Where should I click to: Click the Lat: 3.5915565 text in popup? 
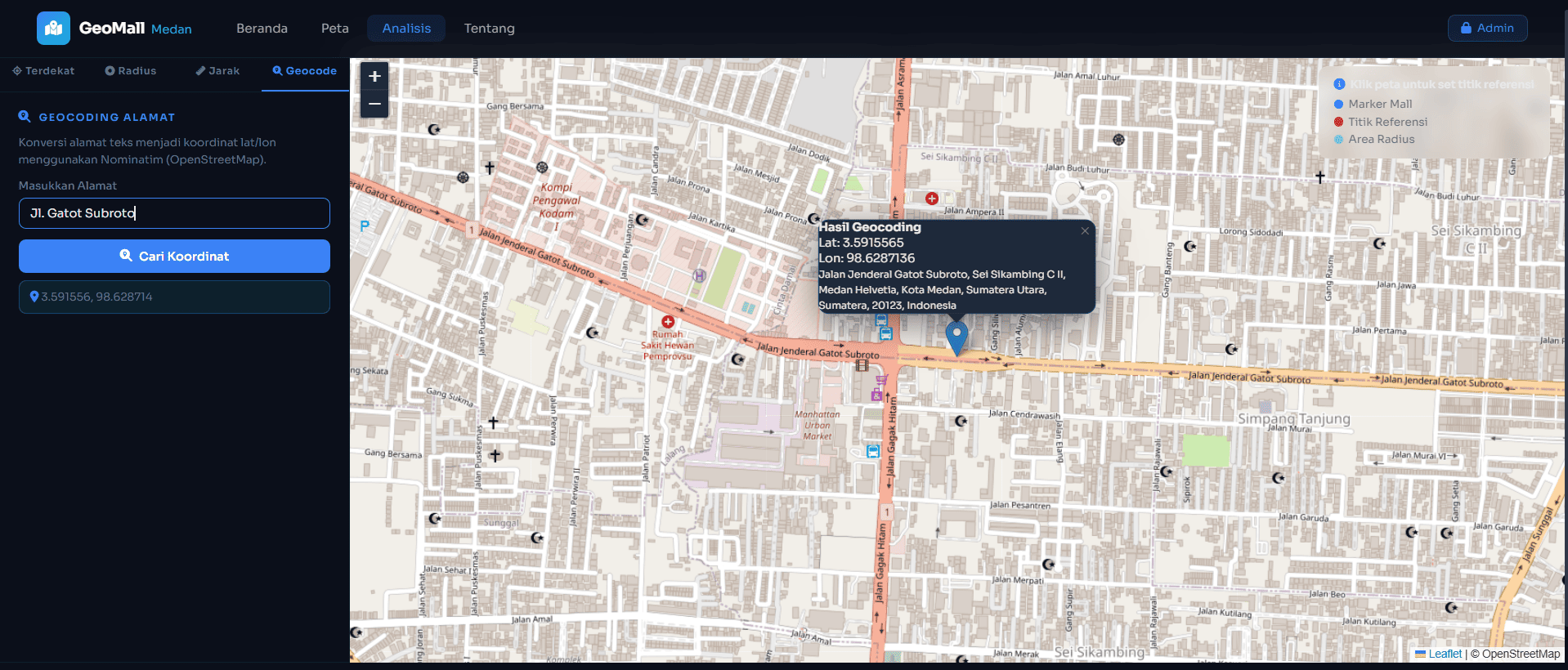(861, 243)
